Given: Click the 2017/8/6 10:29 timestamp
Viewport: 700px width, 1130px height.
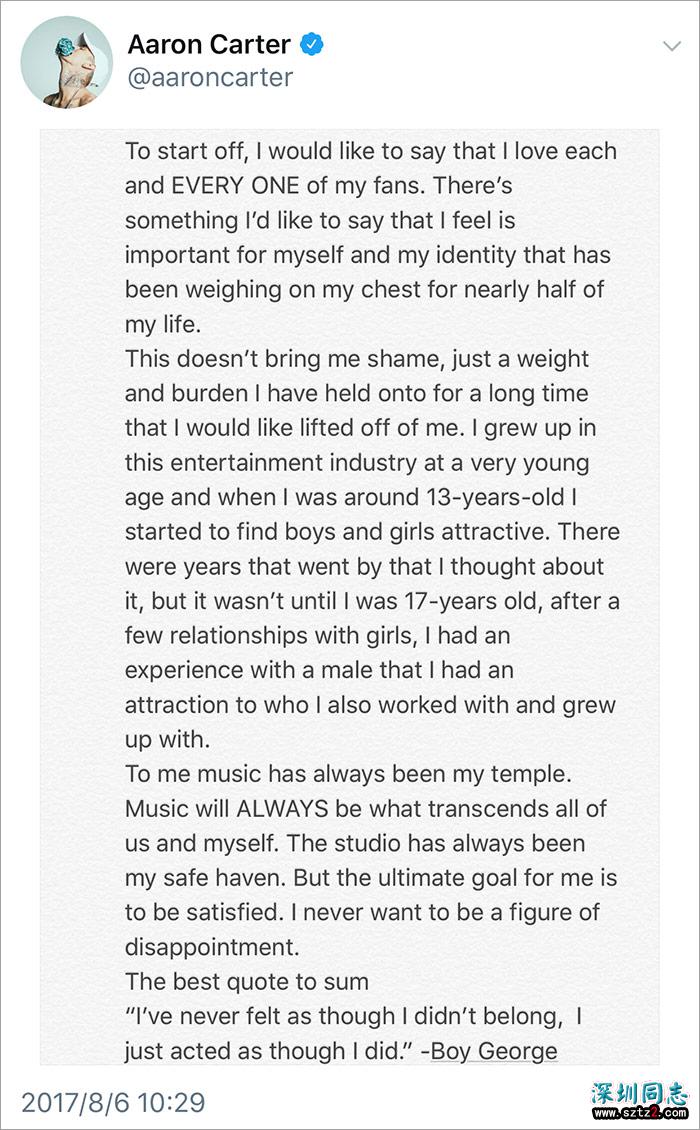Looking at the screenshot, I should 113,1103.
